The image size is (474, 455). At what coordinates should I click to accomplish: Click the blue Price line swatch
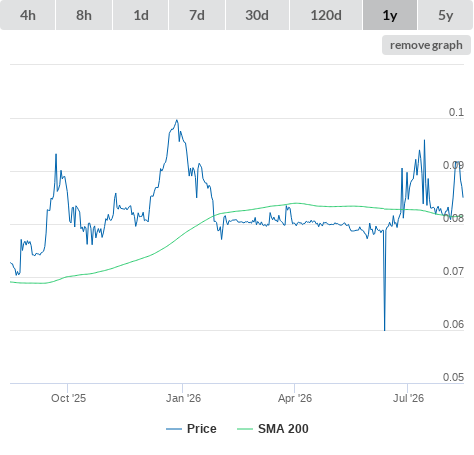pyautogui.click(x=174, y=429)
